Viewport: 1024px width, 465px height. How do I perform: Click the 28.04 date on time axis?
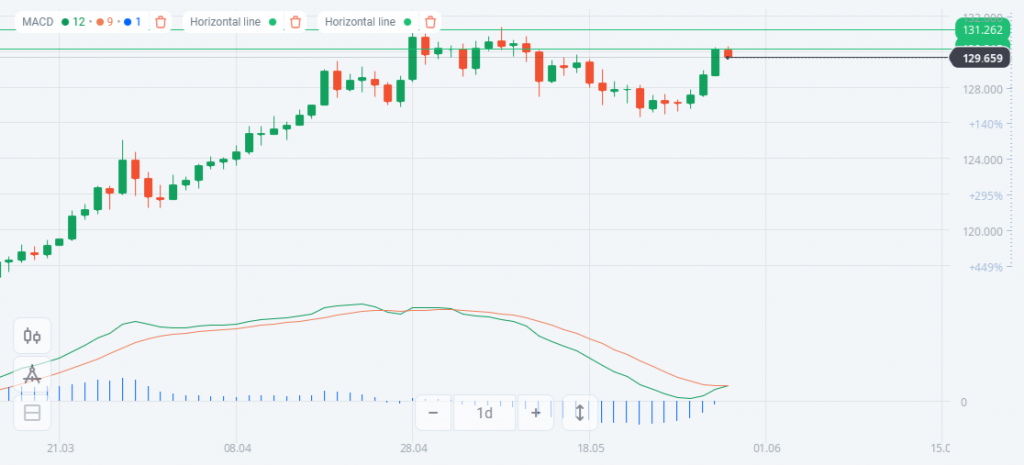point(413,448)
